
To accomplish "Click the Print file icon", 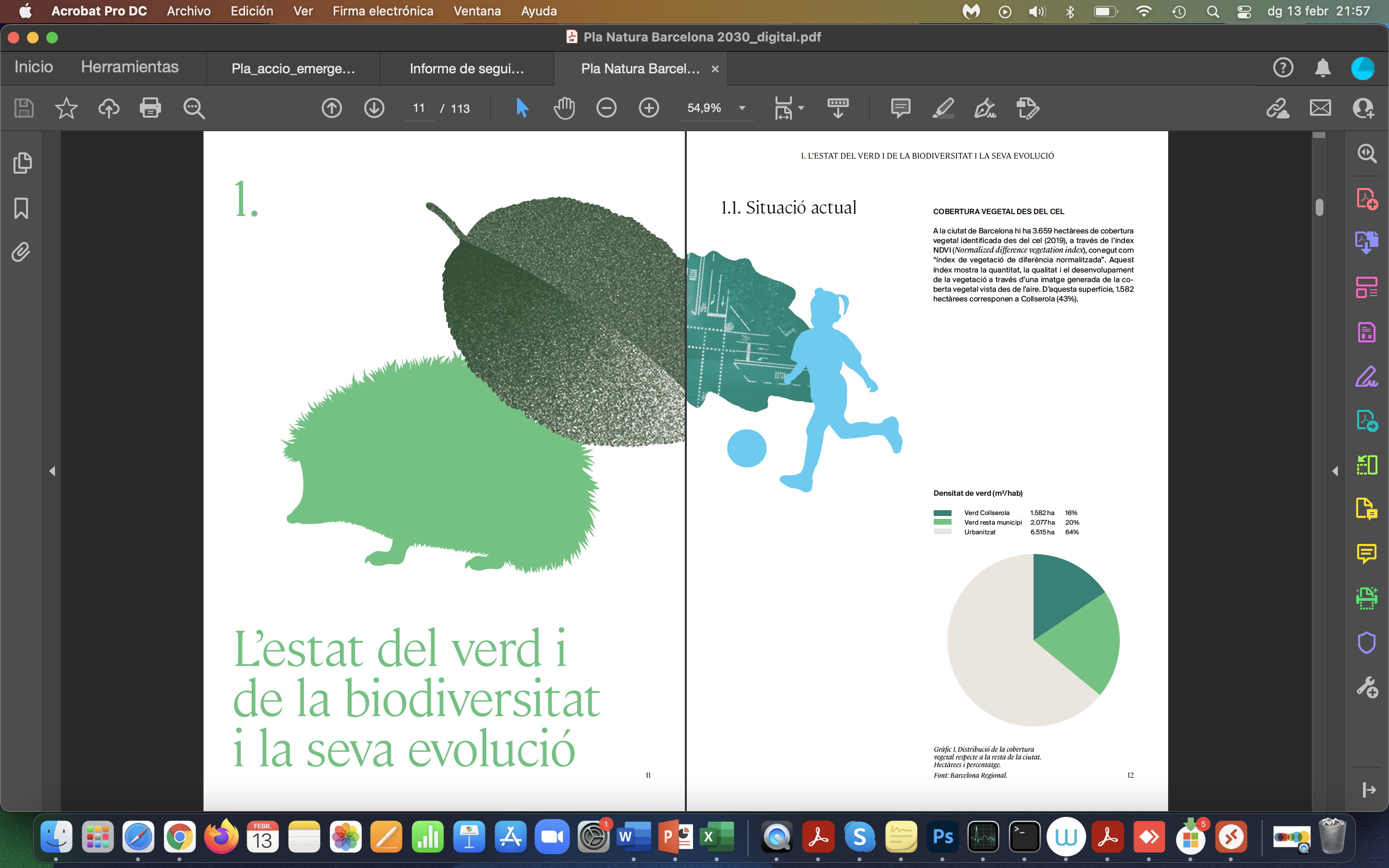I will coord(150,108).
